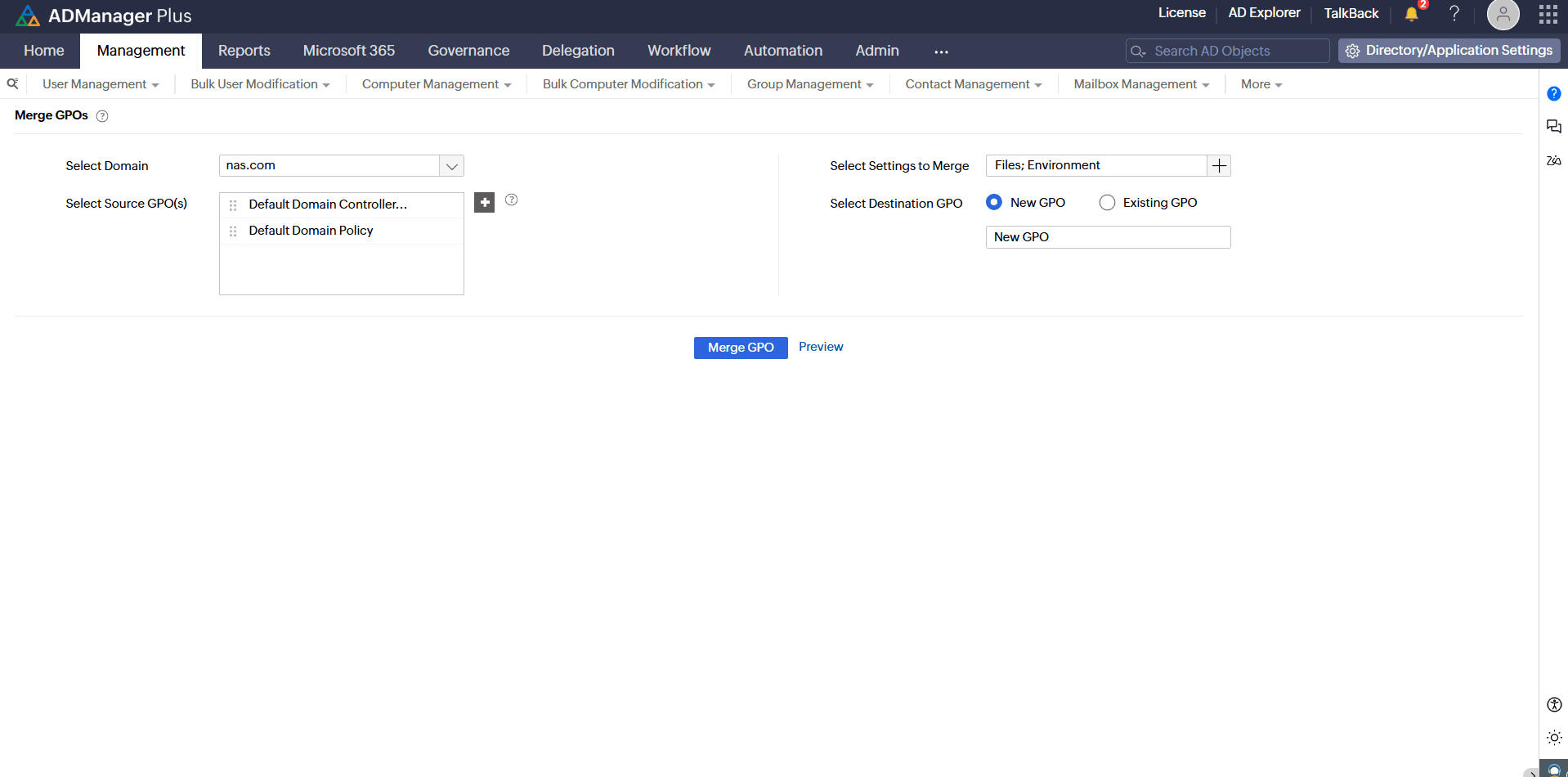
Task: Select the Existing GPO radio button
Action: pyautogui.click(x=1107, y=202)
